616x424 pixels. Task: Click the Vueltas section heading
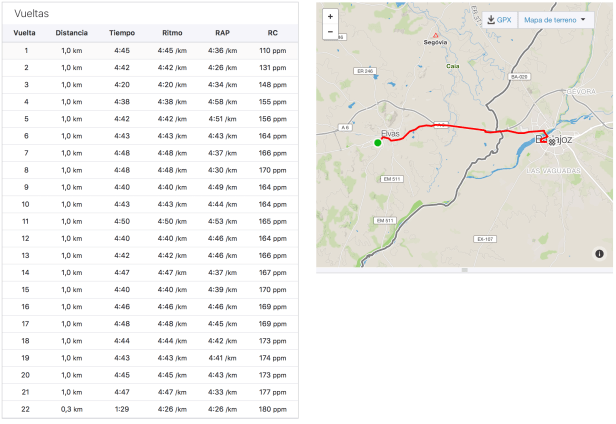32,13
